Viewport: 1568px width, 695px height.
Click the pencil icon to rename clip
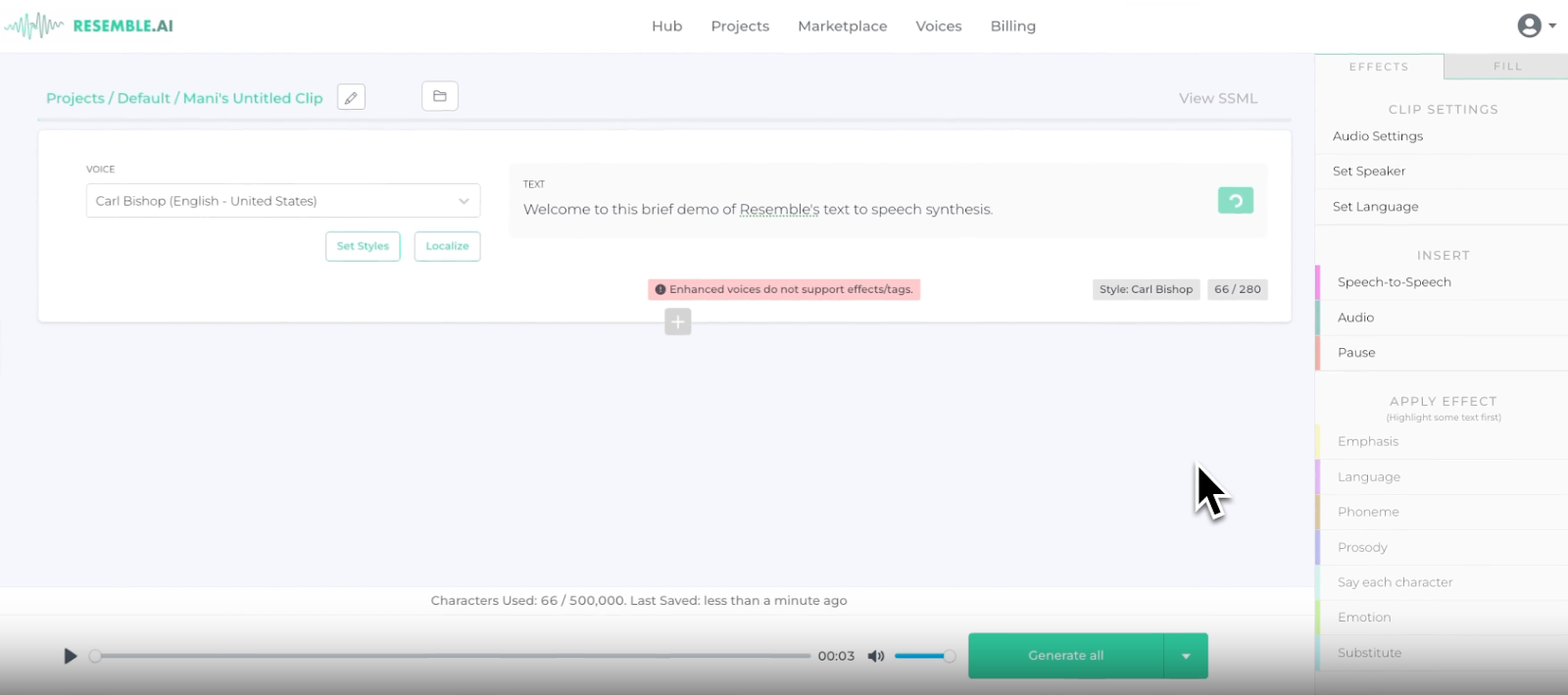(x=351, y=97)
